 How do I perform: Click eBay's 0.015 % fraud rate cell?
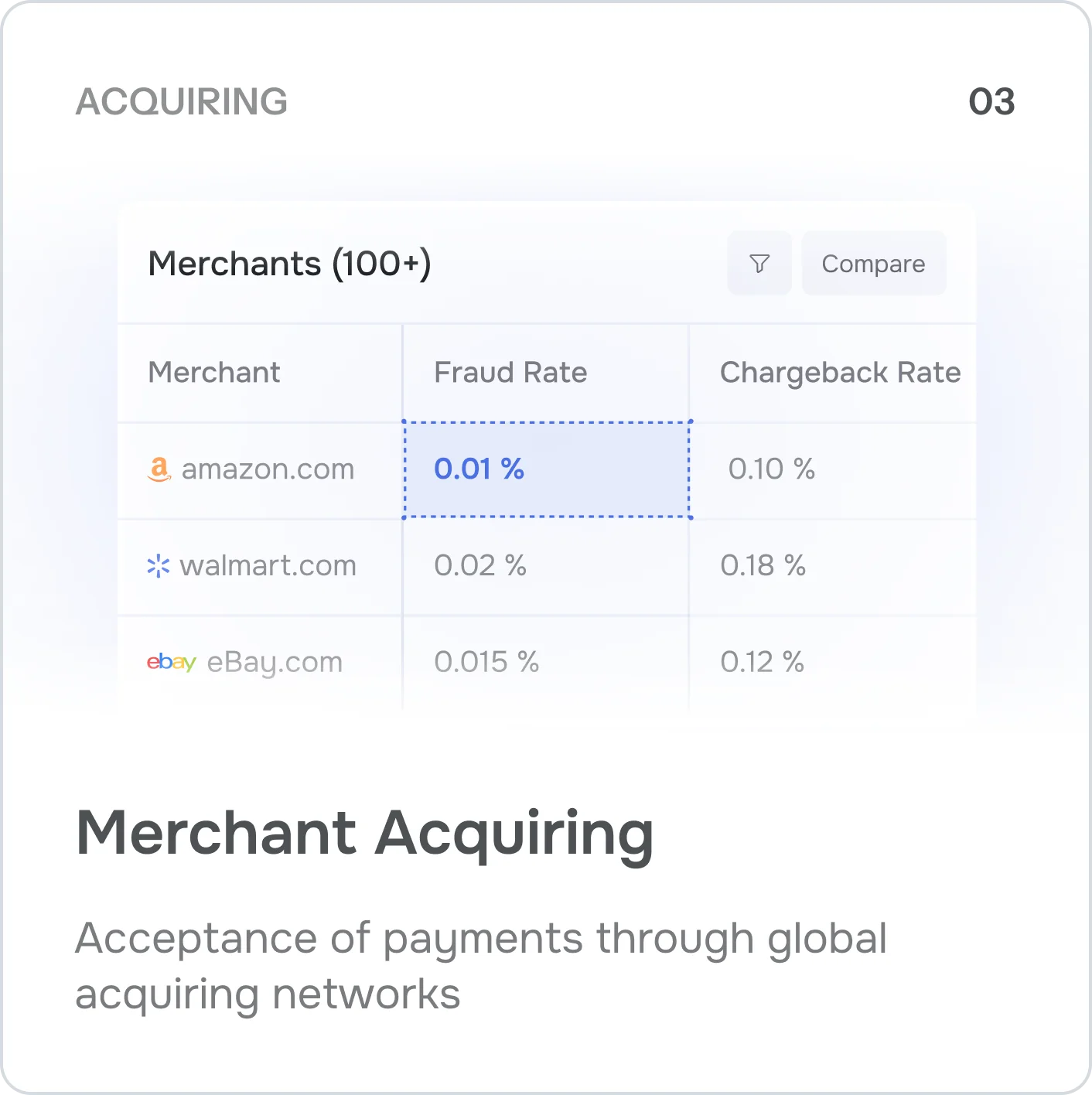pyautogui.click(x=486, y=663)
